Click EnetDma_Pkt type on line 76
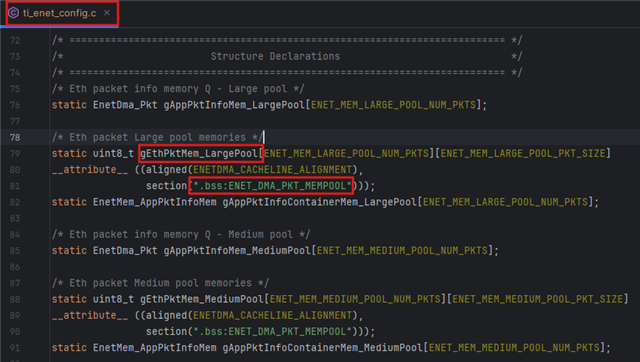Screen dimensions: 640x362 (125, 105)
